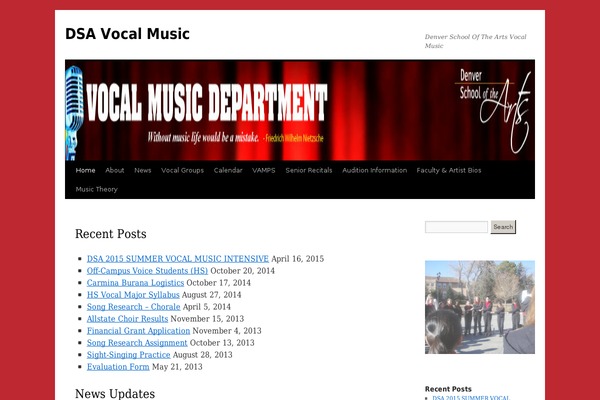
Task: Click the sidebar Recent Posts heading
Action: click(x=448, y=389)
